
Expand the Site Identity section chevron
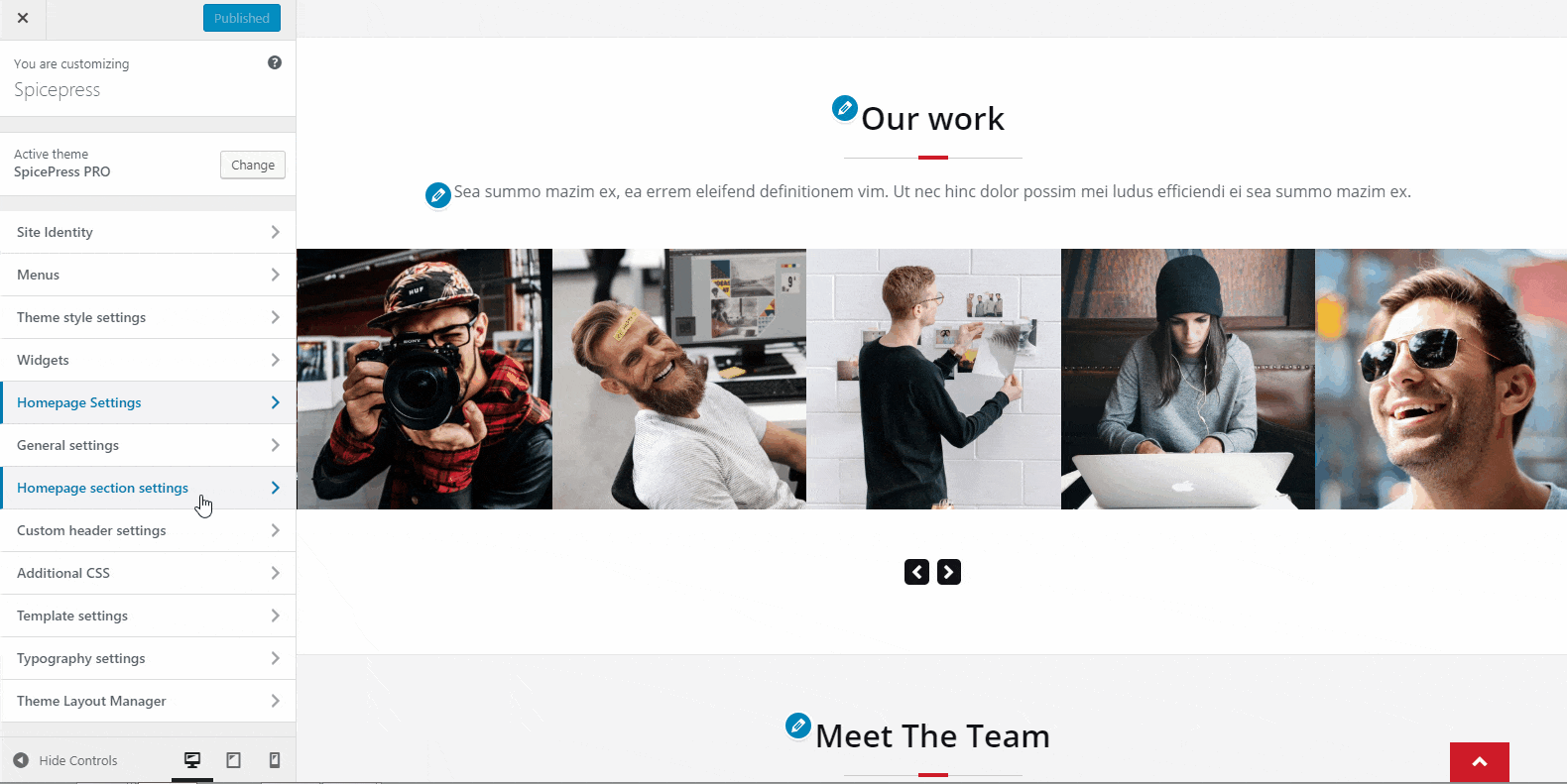[x=275, y=232]
